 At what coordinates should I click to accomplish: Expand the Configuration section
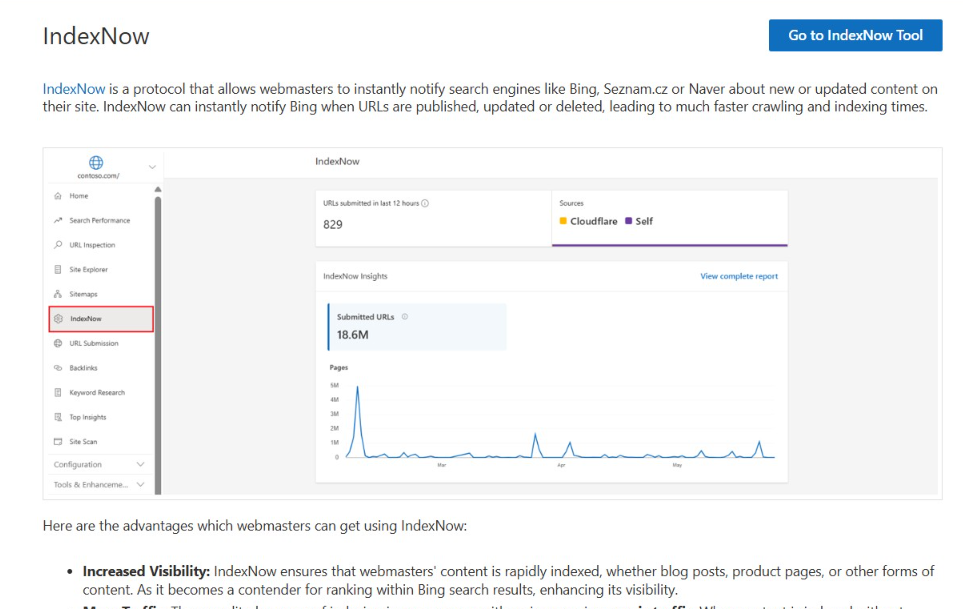click(140, 465)
